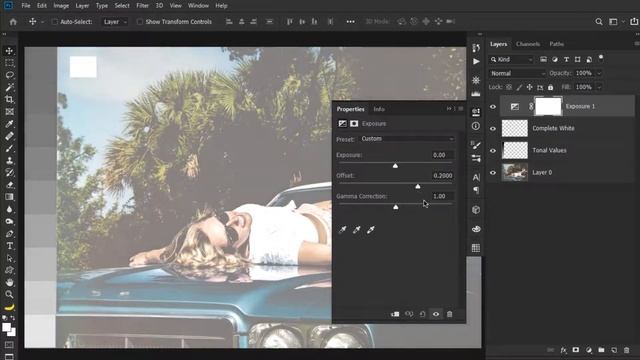The image size is (640, 360).
Task: Open the Opacity dropdown arrow
Action: coord(599,73)
